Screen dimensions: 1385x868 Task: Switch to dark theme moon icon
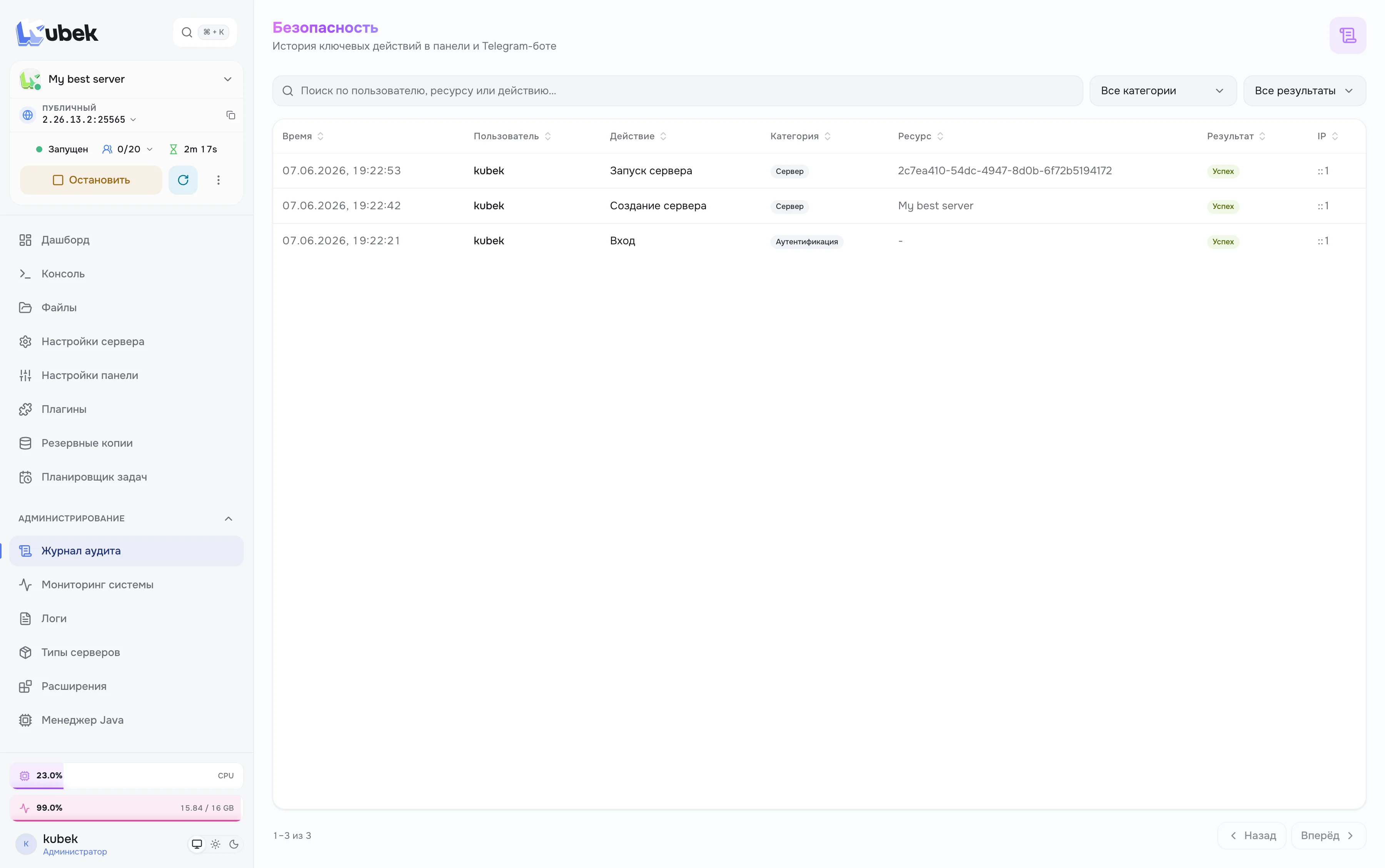point(234,844)
